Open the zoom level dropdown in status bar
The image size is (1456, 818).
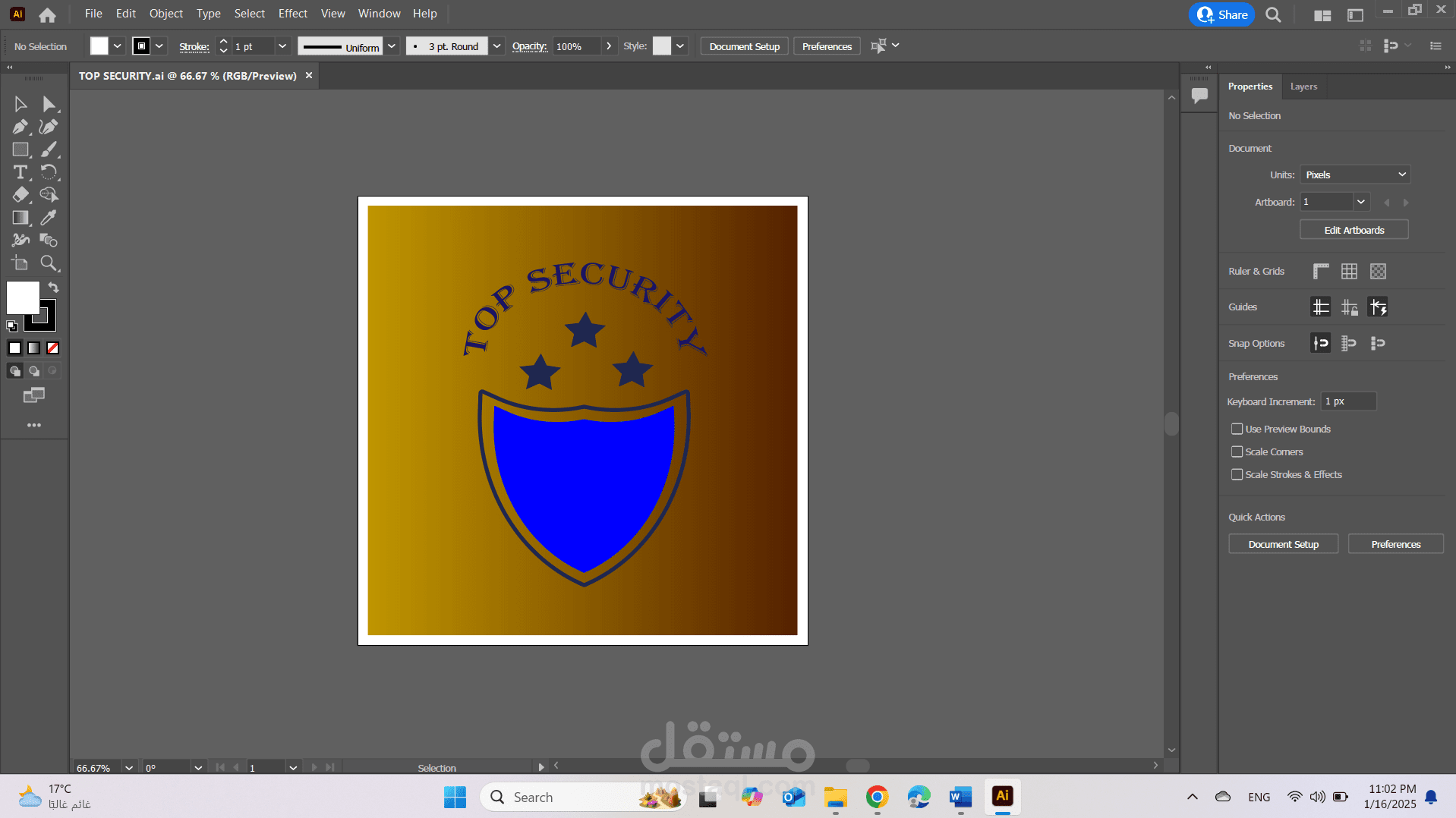pyautogui.click(x=129, y=768)
